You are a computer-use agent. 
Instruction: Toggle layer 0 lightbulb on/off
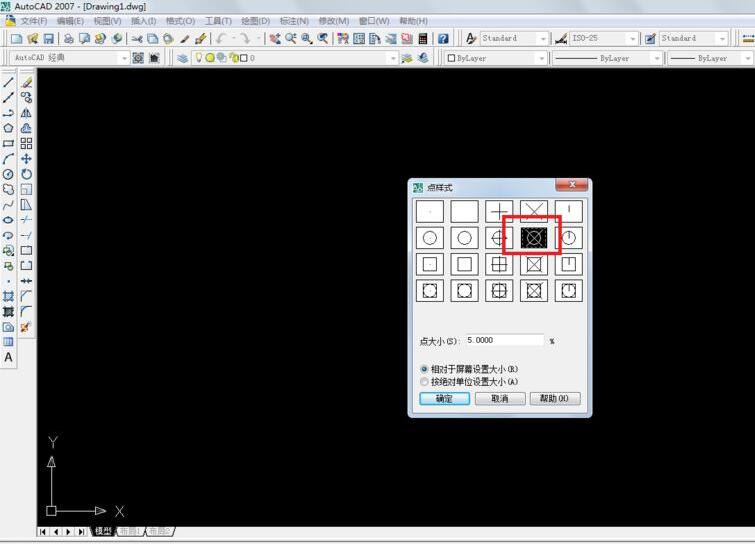(198, 58)
